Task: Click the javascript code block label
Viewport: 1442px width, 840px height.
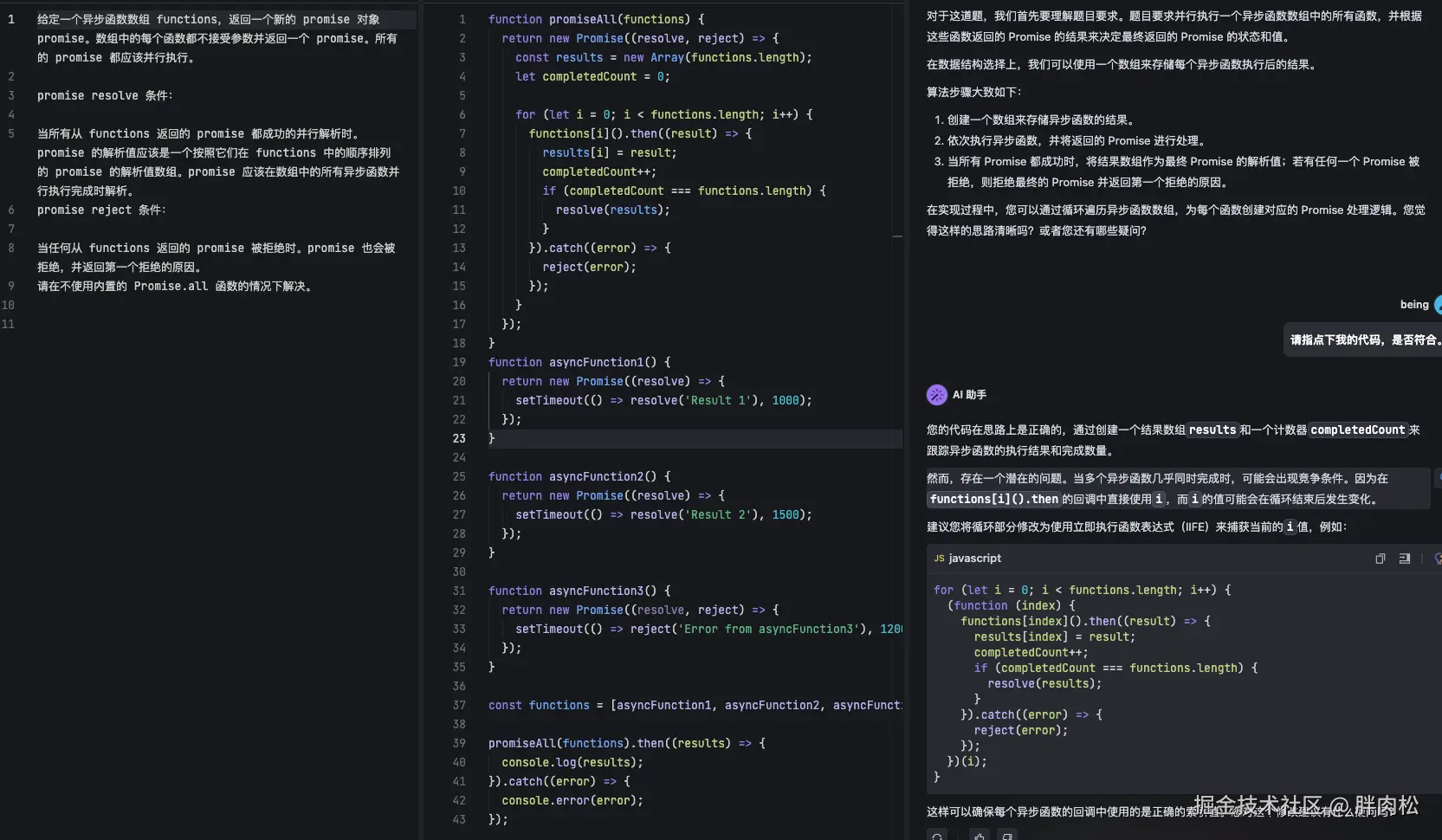Action: [x=974, y=559]
